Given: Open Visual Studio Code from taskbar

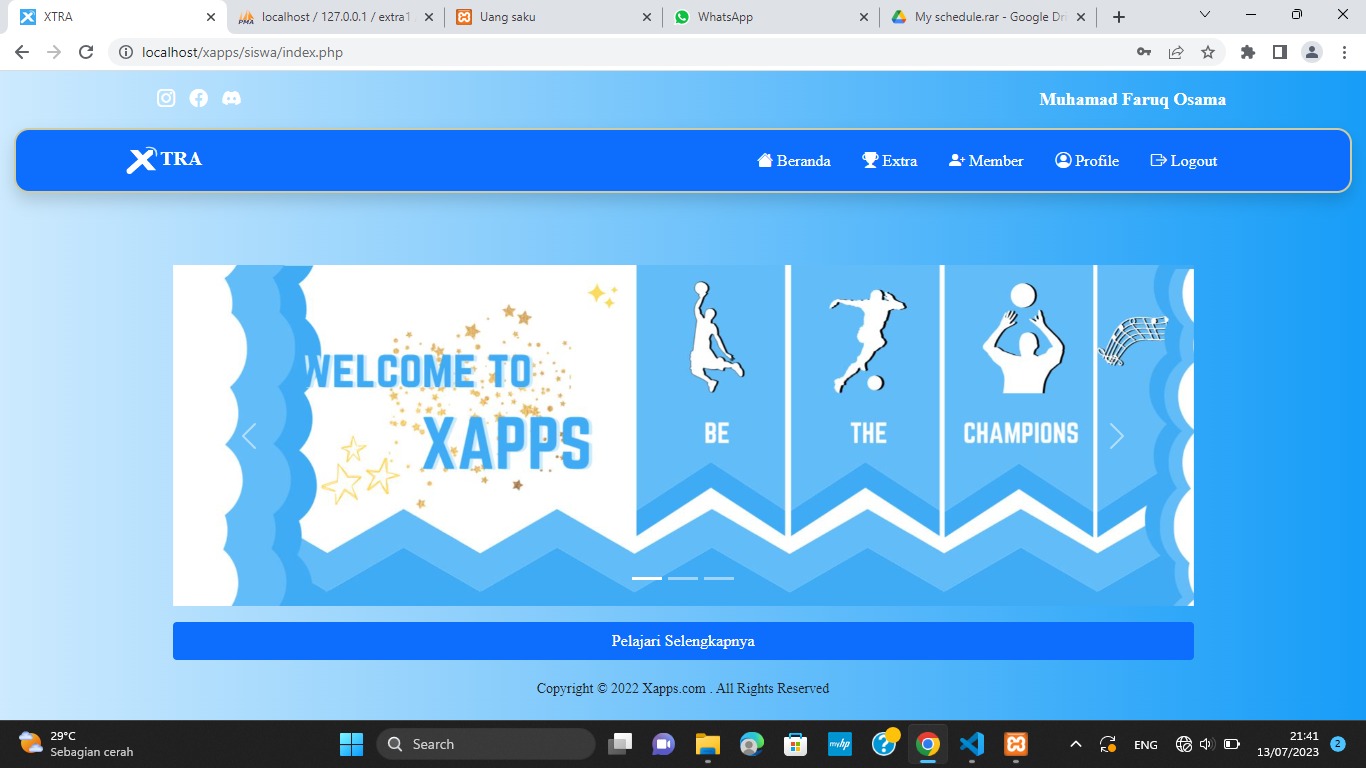Looking at the screenshot, I should (x=971, y=744).
